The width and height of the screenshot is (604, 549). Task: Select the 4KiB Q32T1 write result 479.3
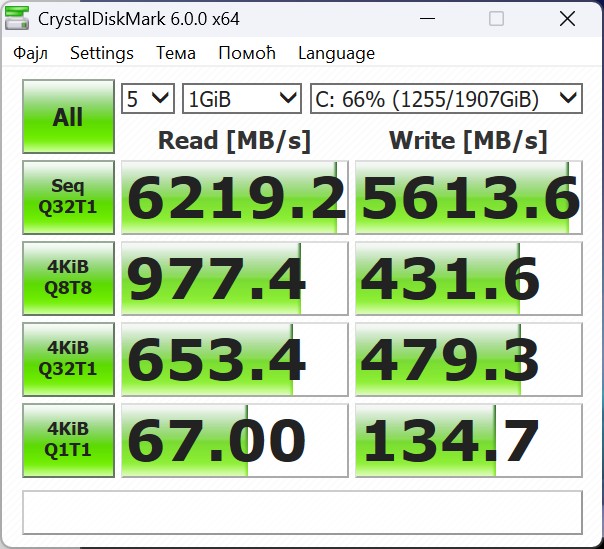point(468,359)
